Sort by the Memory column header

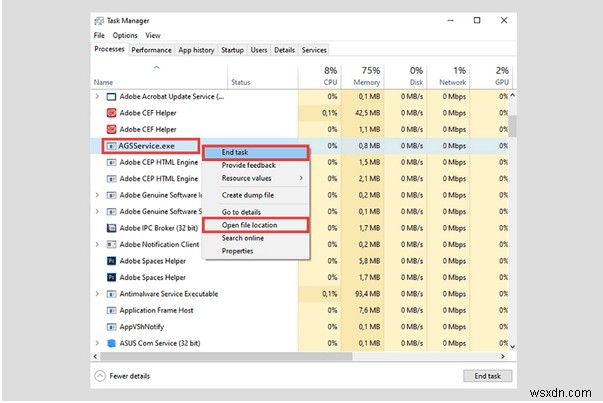tap(363, 77)
